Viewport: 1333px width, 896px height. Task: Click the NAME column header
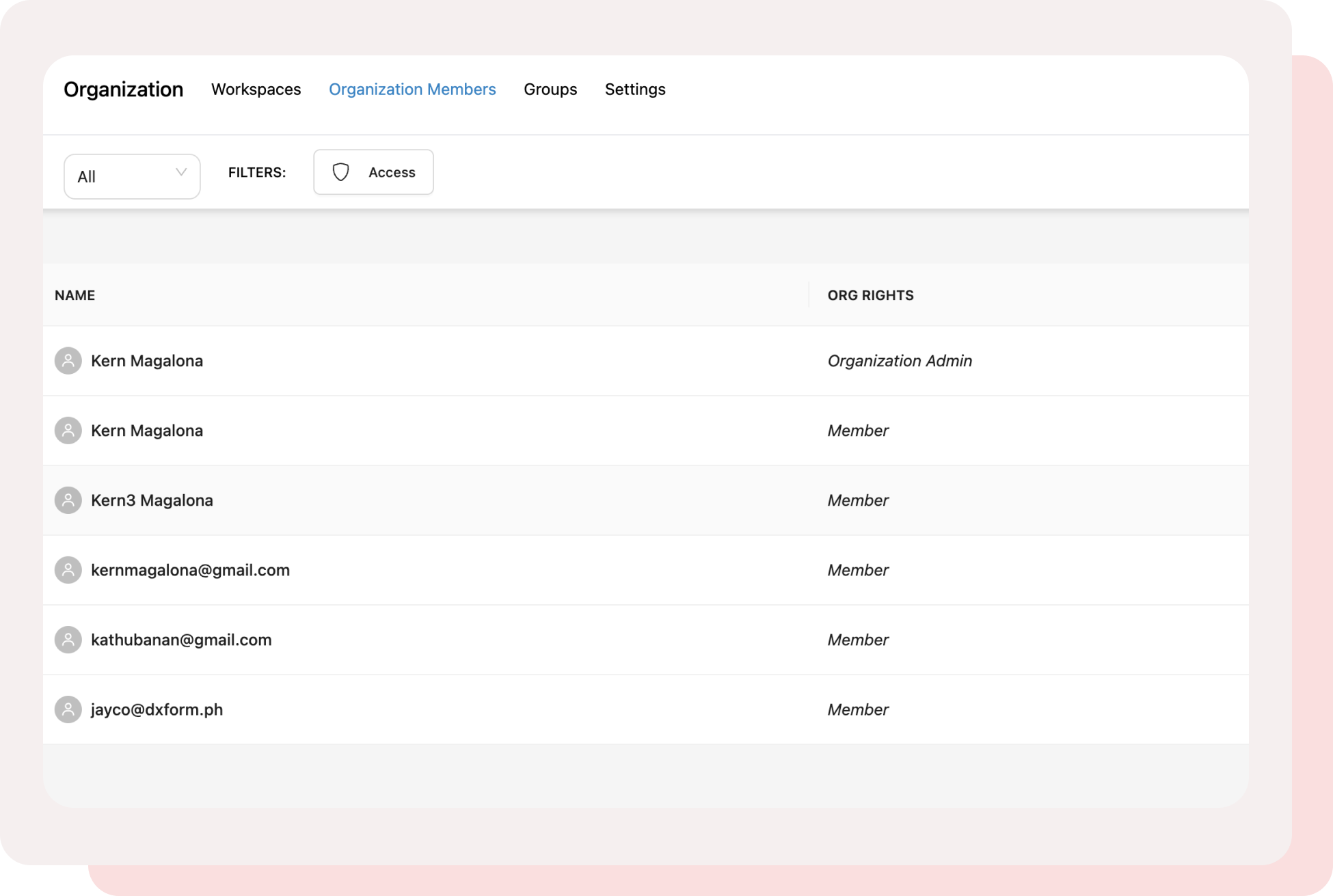coord(75,295)
